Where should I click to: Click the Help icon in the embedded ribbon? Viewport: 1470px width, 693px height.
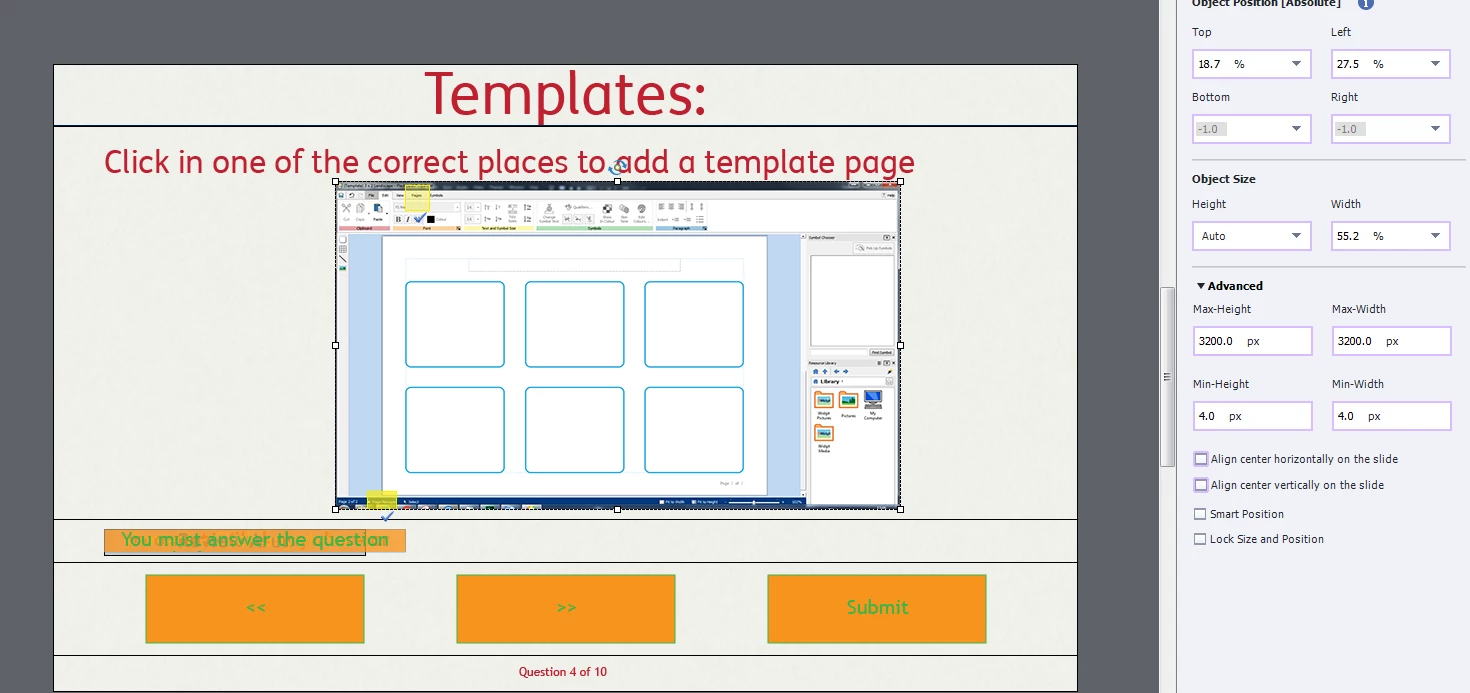point(886,195)
